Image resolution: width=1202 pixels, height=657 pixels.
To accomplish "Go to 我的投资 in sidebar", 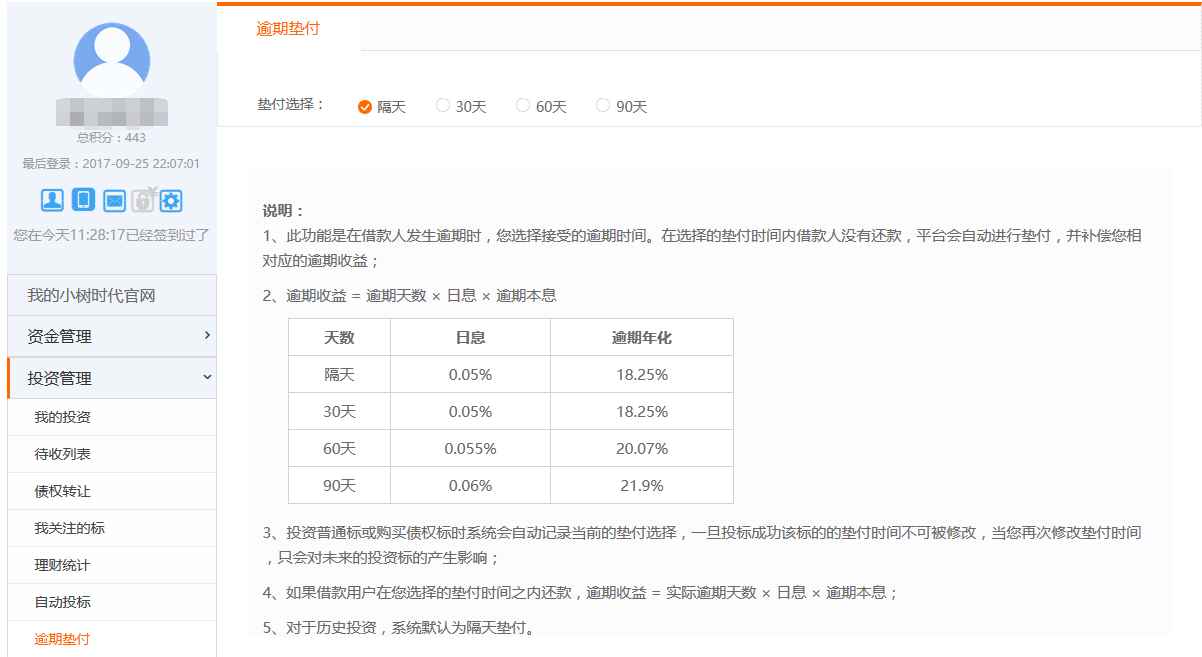I will coord(62,417).
